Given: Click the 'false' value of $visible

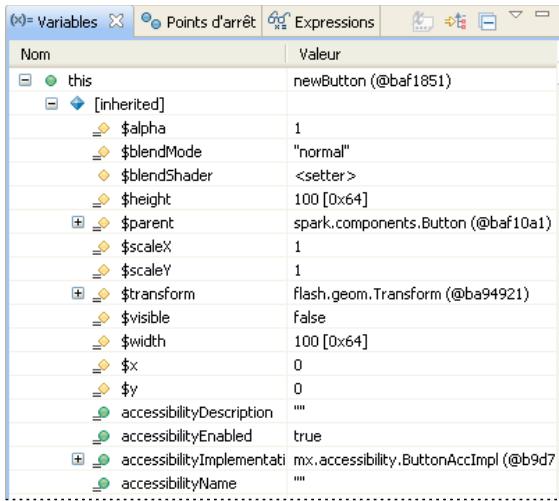Looking at the screenshot, I should [309, 317].
